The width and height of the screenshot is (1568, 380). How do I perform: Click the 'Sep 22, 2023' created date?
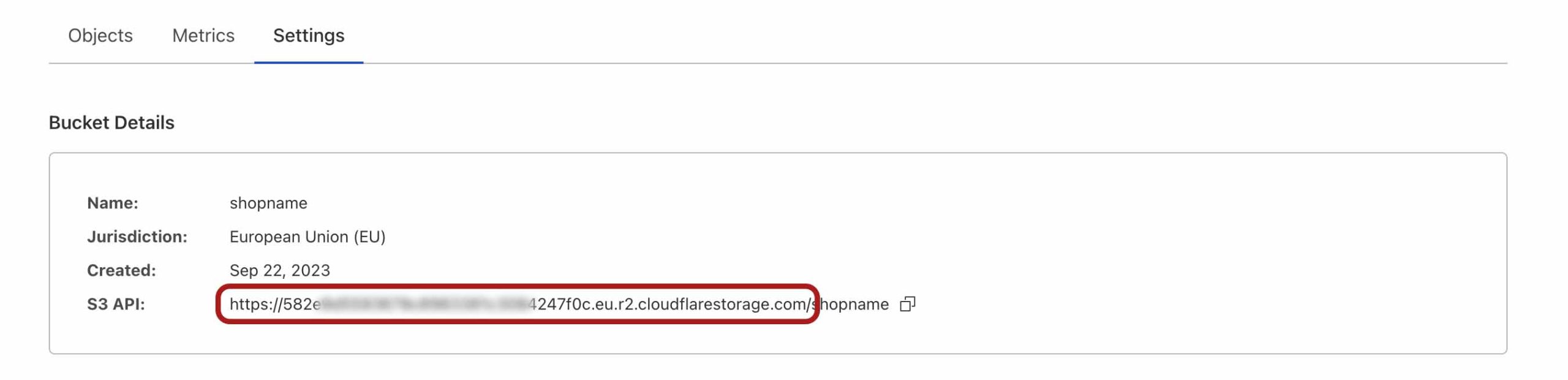pyautogui.click(x=280, y=270)
